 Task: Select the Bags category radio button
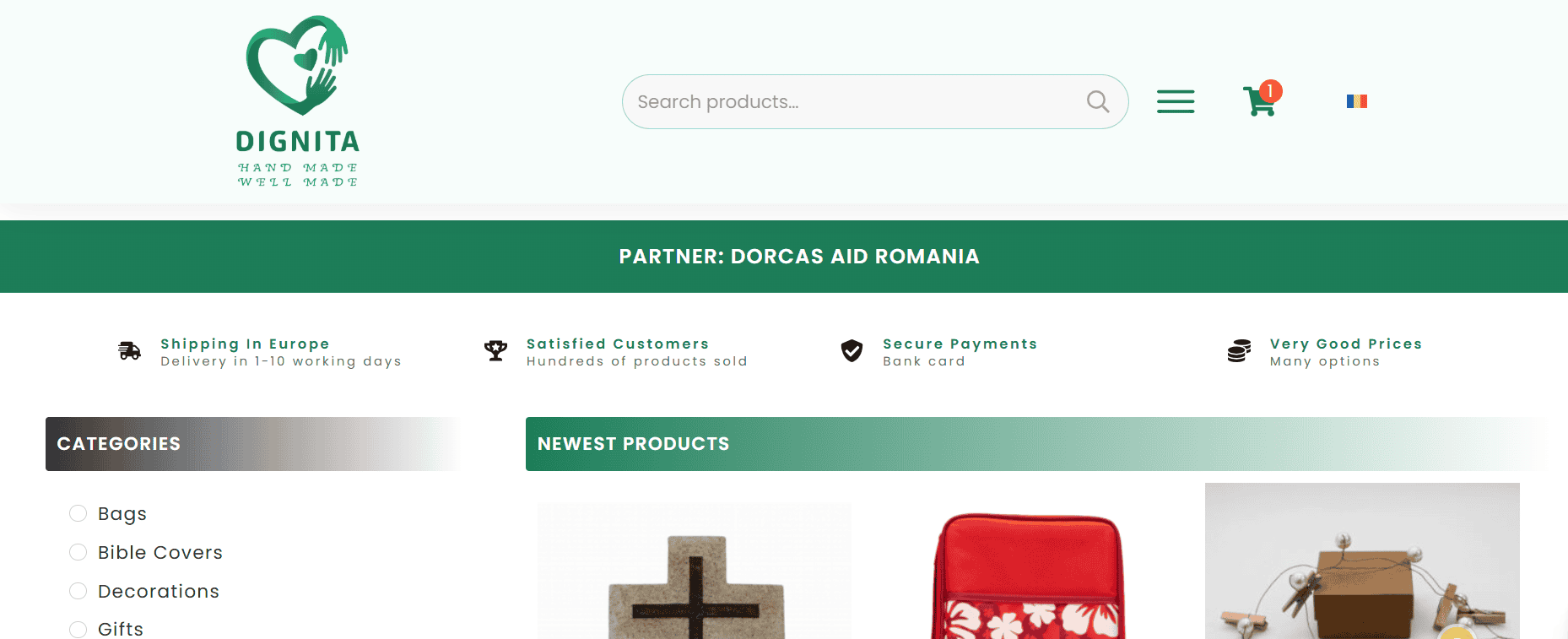[x=78, y=514]
